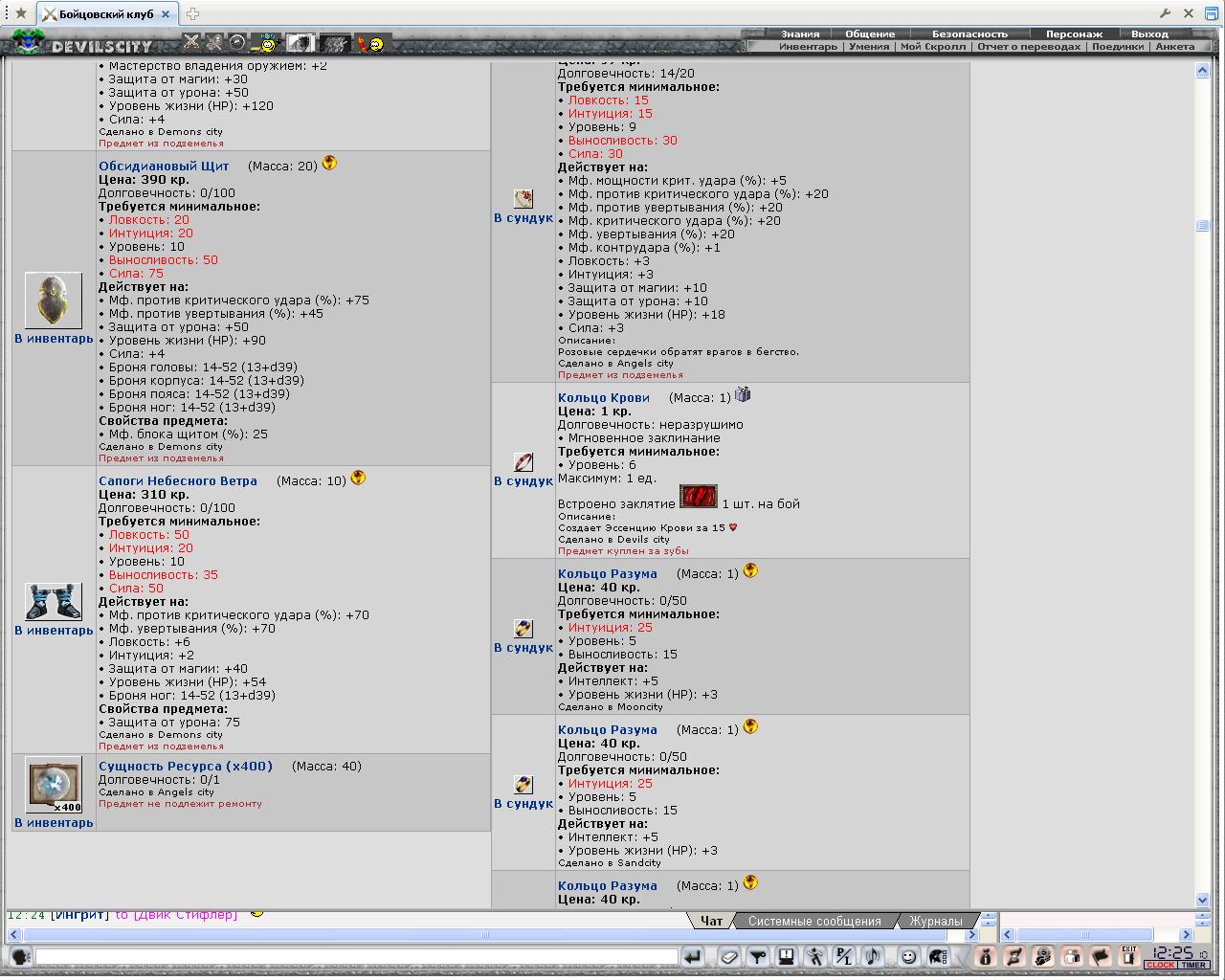This screenshot has height=980, width=1225.
Task: Click the Сущность Ресурса x400 image
Action: pos(53,786)
